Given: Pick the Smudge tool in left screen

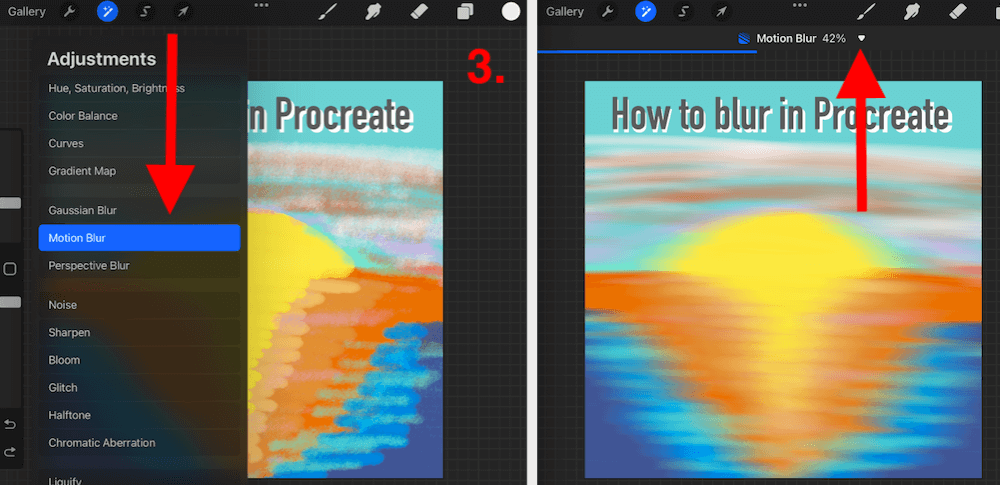Looking at the screenshot, I should click(373, 11).
